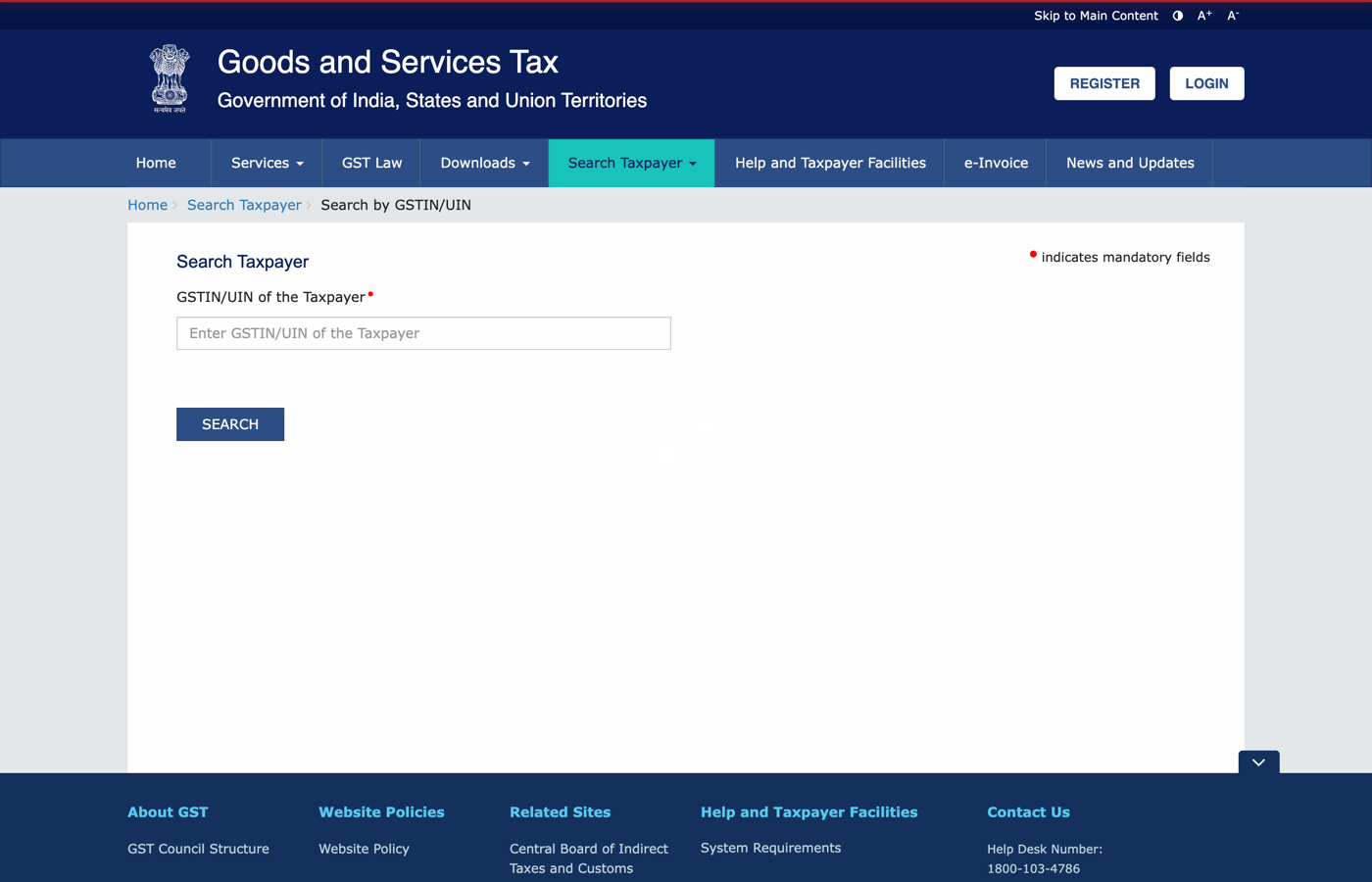Focus the GSTIN/UIN of the Taxpayer field
This screenshot has height=882, width=1372.
click(423, 333)
